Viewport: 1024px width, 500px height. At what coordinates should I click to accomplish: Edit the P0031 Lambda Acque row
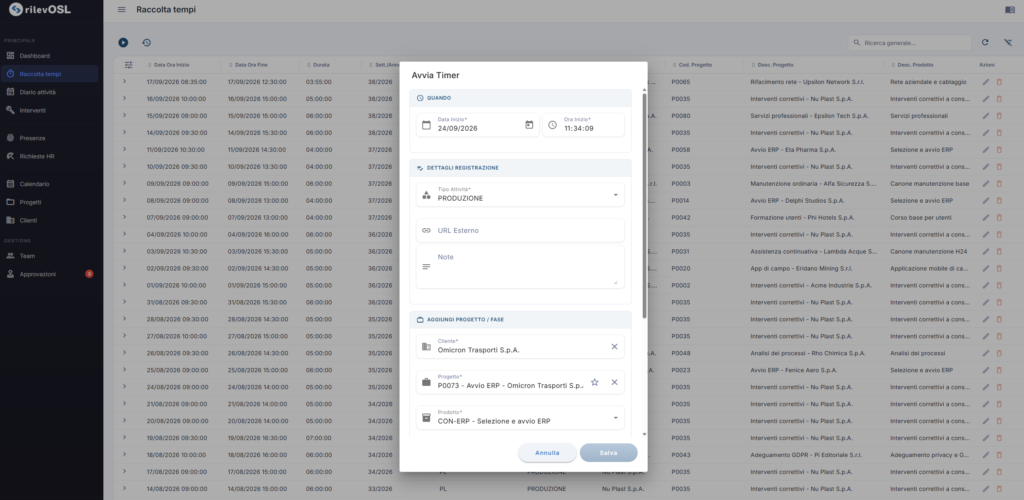986,251
